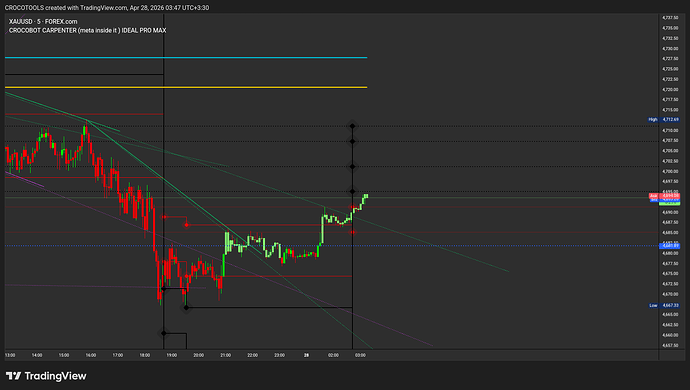
Task: Click the 13:00 time axis label
Action: coord(10,355)
